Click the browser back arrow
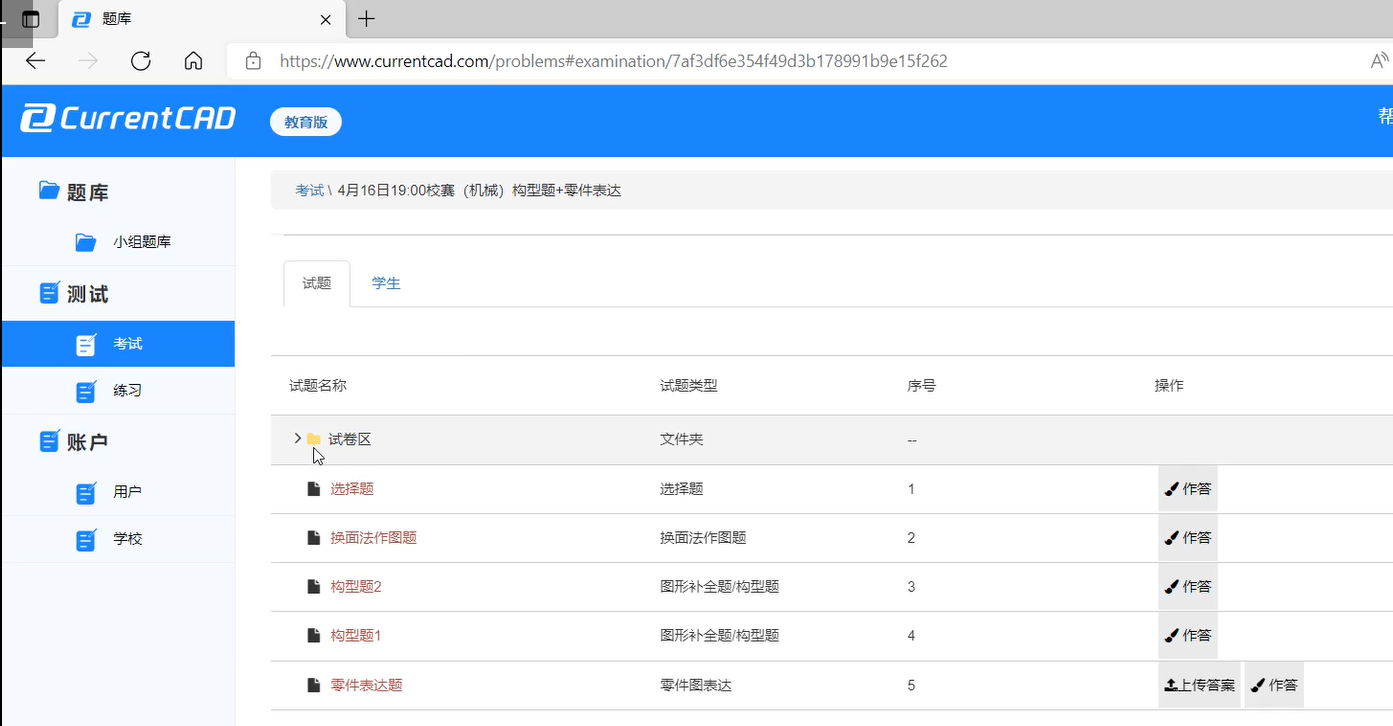The width and height of the screenshot is (1393, 726). pos(36,61)
